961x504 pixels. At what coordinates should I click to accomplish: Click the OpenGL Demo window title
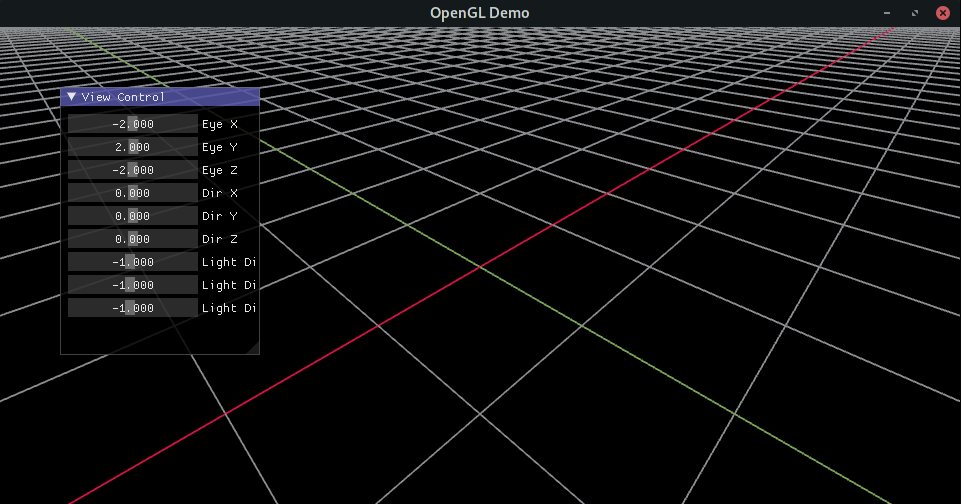pos(480,13)
